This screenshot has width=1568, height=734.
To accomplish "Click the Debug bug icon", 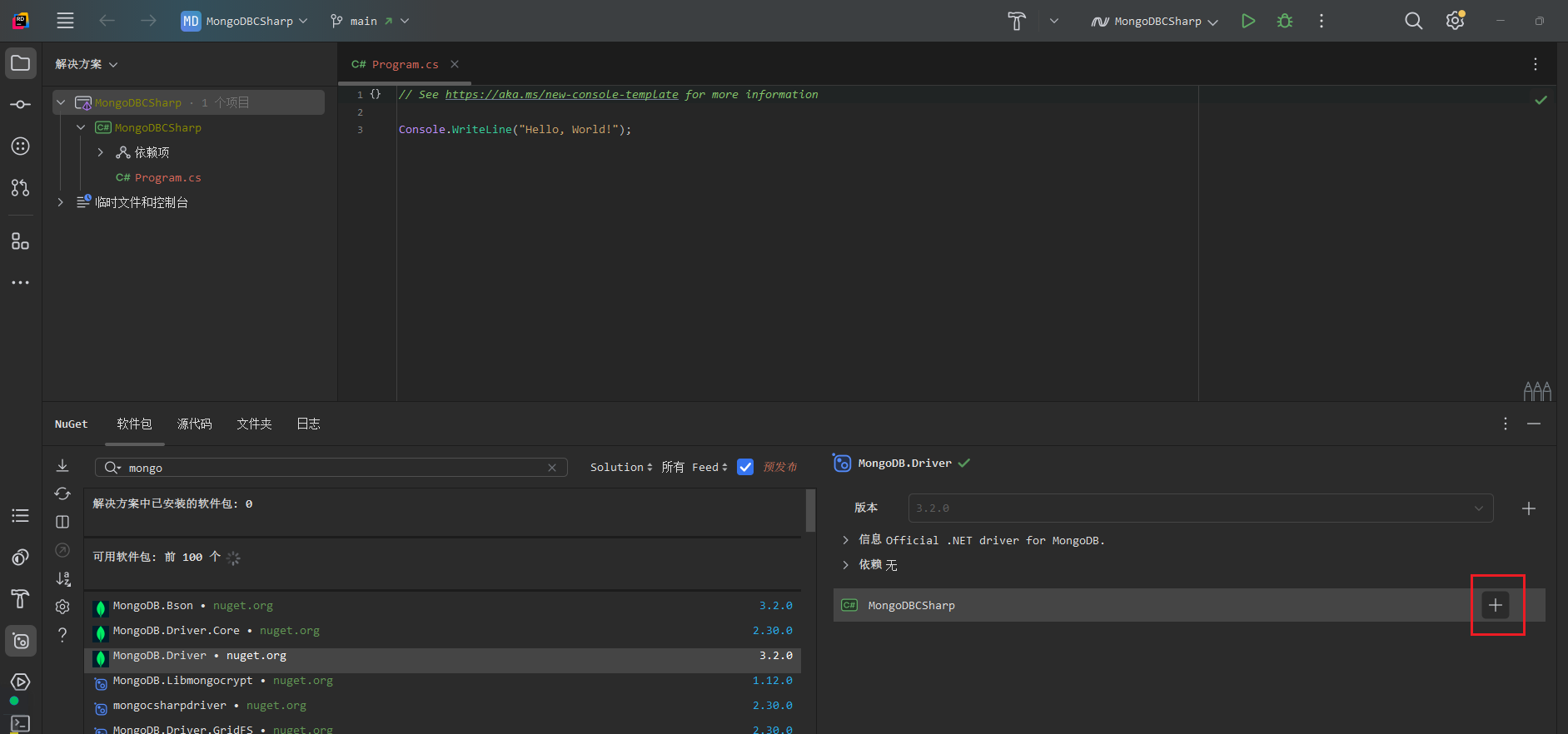I will click(x=1285, y=21).
